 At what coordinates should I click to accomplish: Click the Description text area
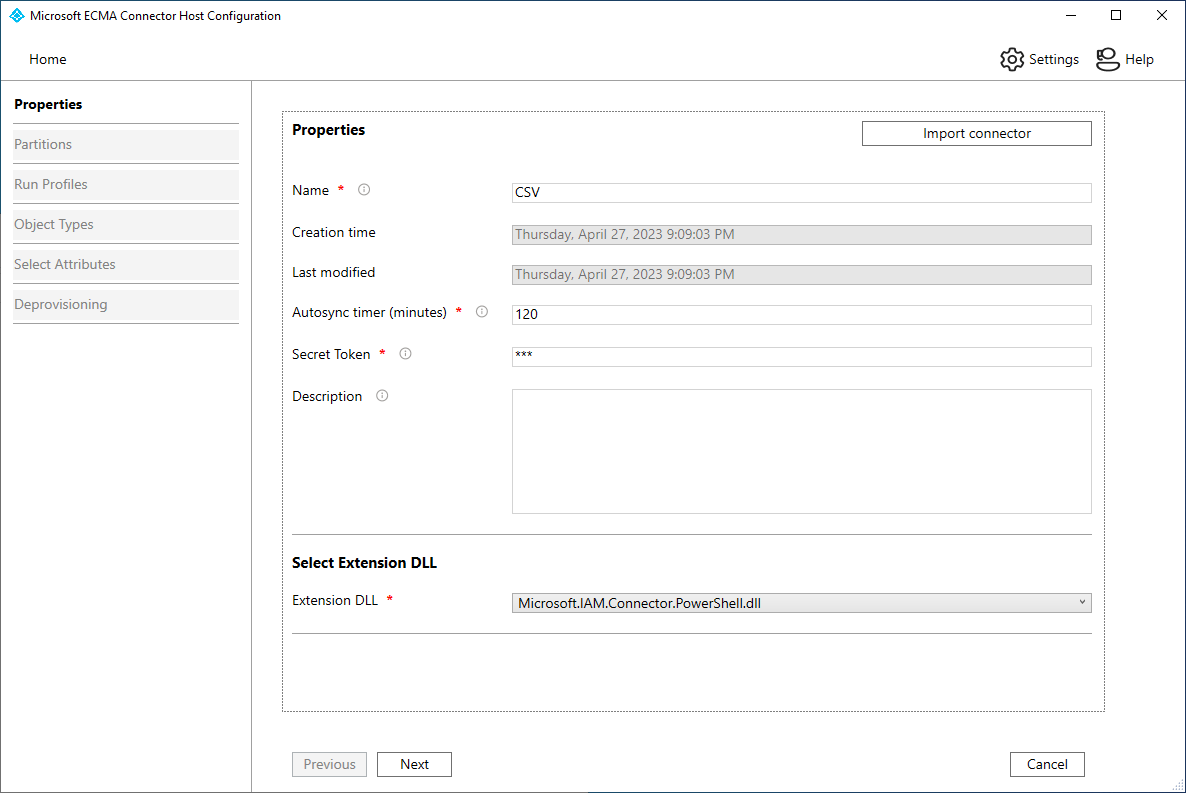[x=802, y=451]
